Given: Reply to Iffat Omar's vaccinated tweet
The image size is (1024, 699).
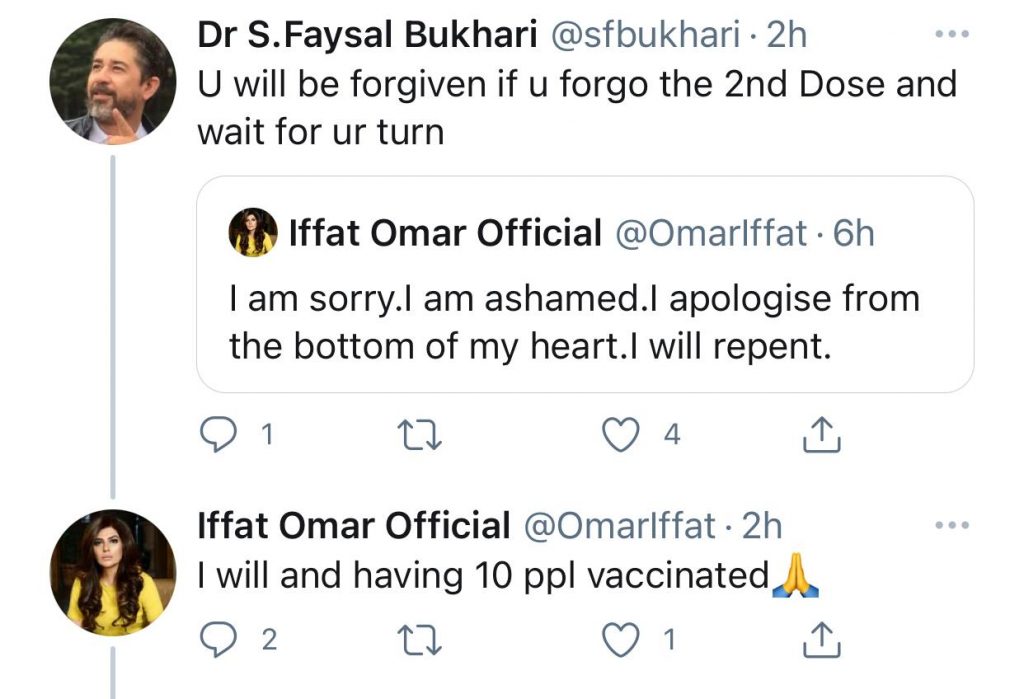Looking at the screenshot, I should coord(218,640).
